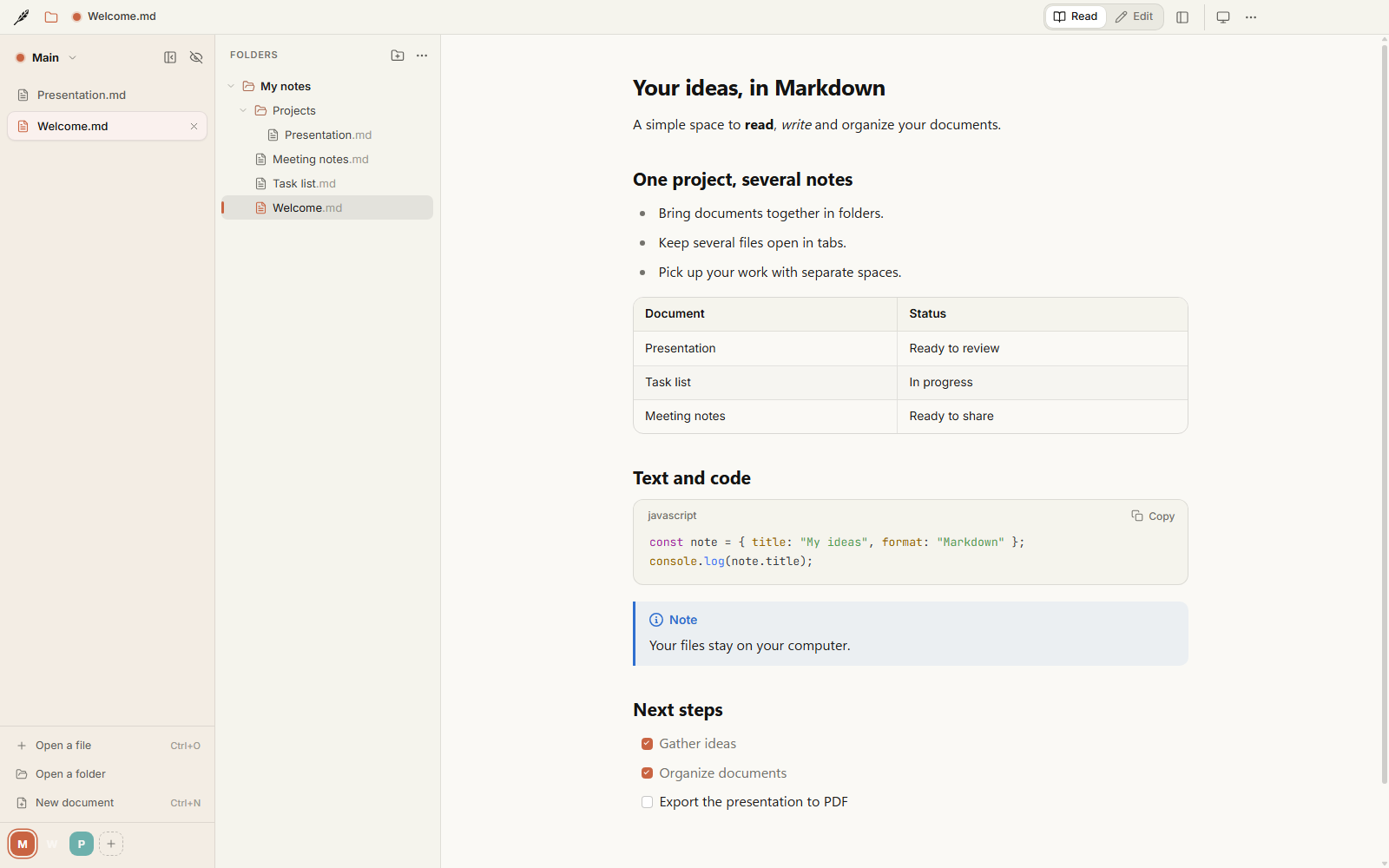
Task: Open Meeting notes.md in the folder tree
Action: coord(327,159)
